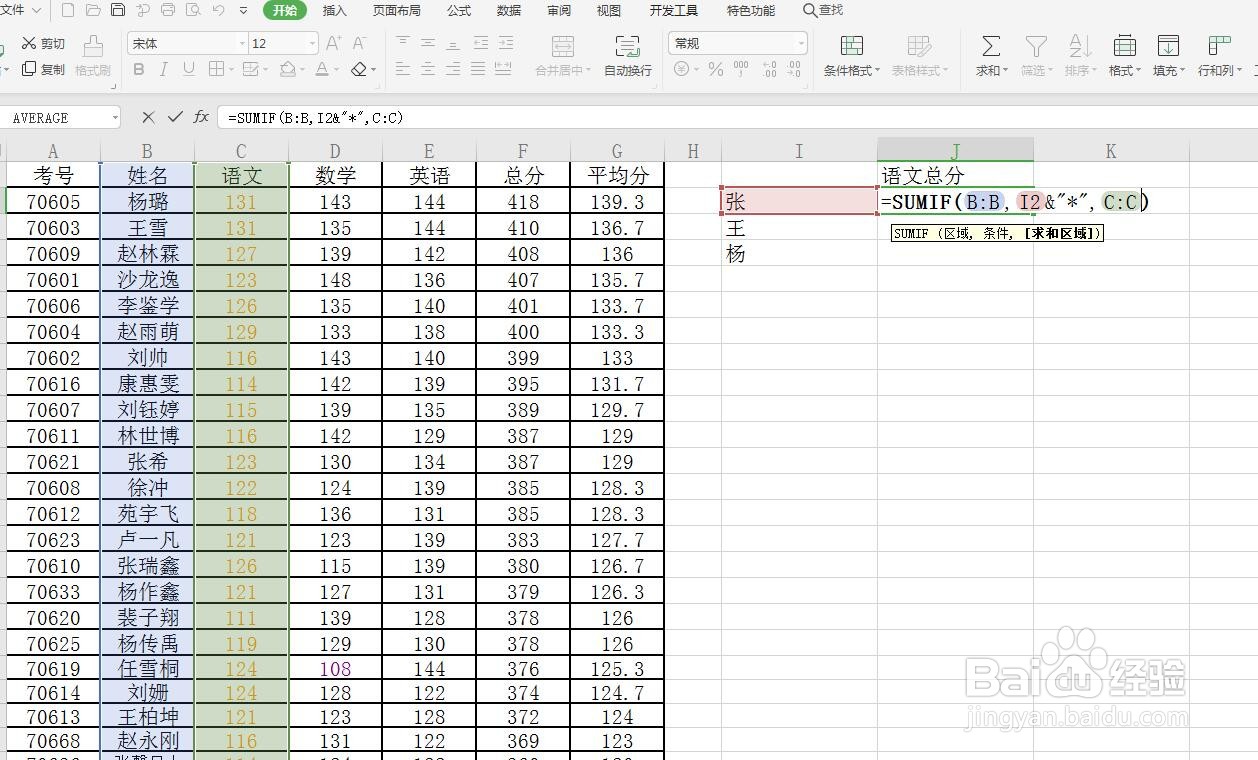
Task: Switch to 插入 ribbon tab
Action: tap(335, 10)
